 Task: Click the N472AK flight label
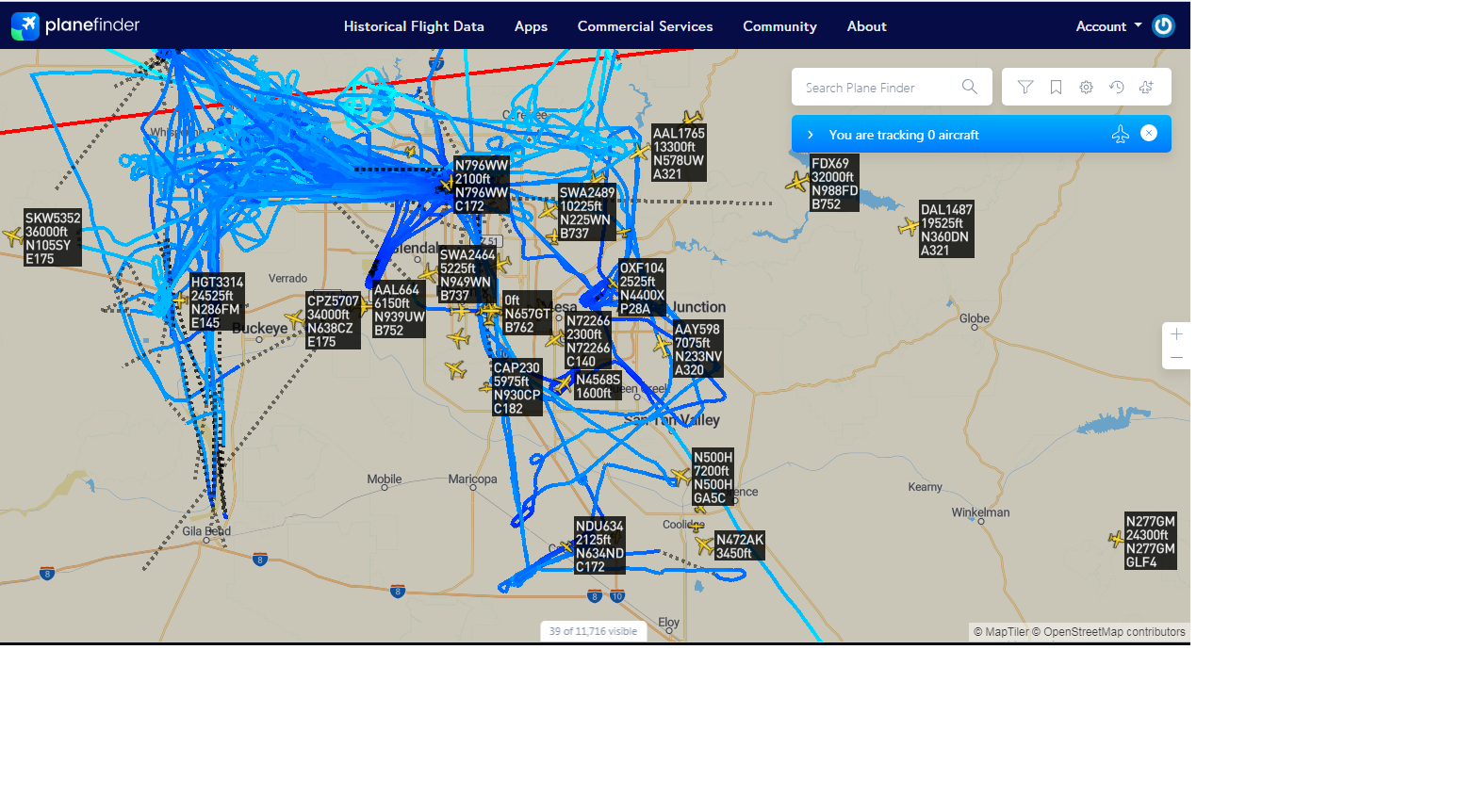[x=740, y=546]
